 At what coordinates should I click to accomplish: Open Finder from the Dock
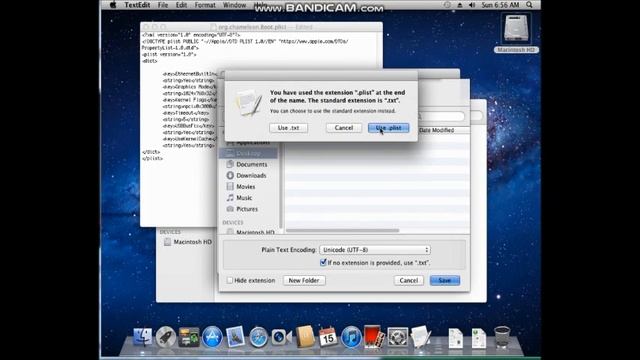click(x=142, y=337)
